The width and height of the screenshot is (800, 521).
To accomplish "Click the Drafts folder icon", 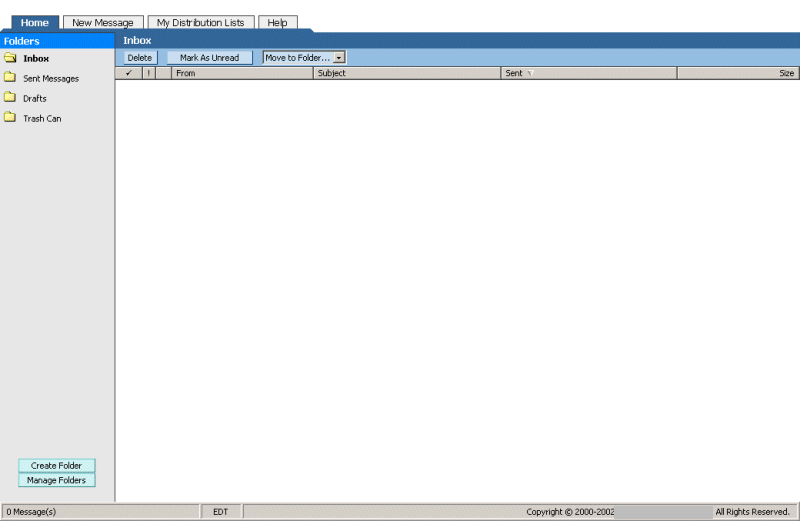I will pyautogui.click(x=10, y=98).
